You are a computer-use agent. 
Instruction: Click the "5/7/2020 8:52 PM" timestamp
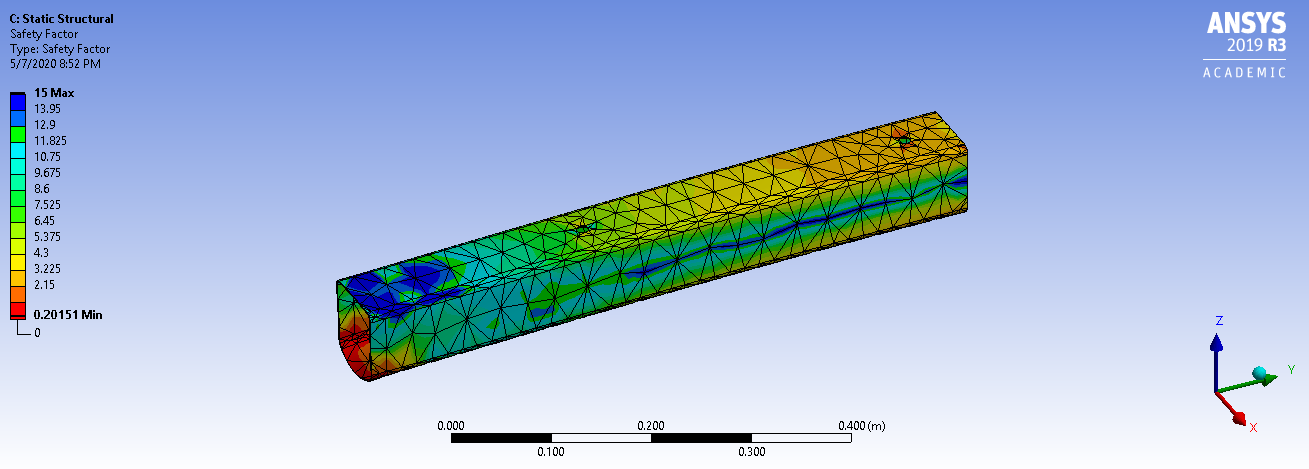[55, 64]
